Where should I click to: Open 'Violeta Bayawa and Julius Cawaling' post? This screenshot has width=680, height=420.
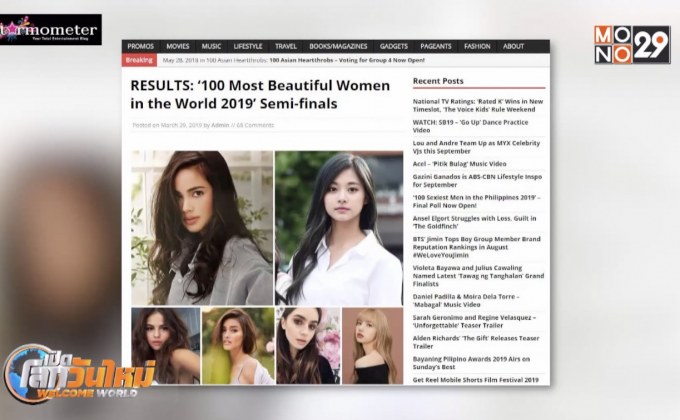[478, 276]
